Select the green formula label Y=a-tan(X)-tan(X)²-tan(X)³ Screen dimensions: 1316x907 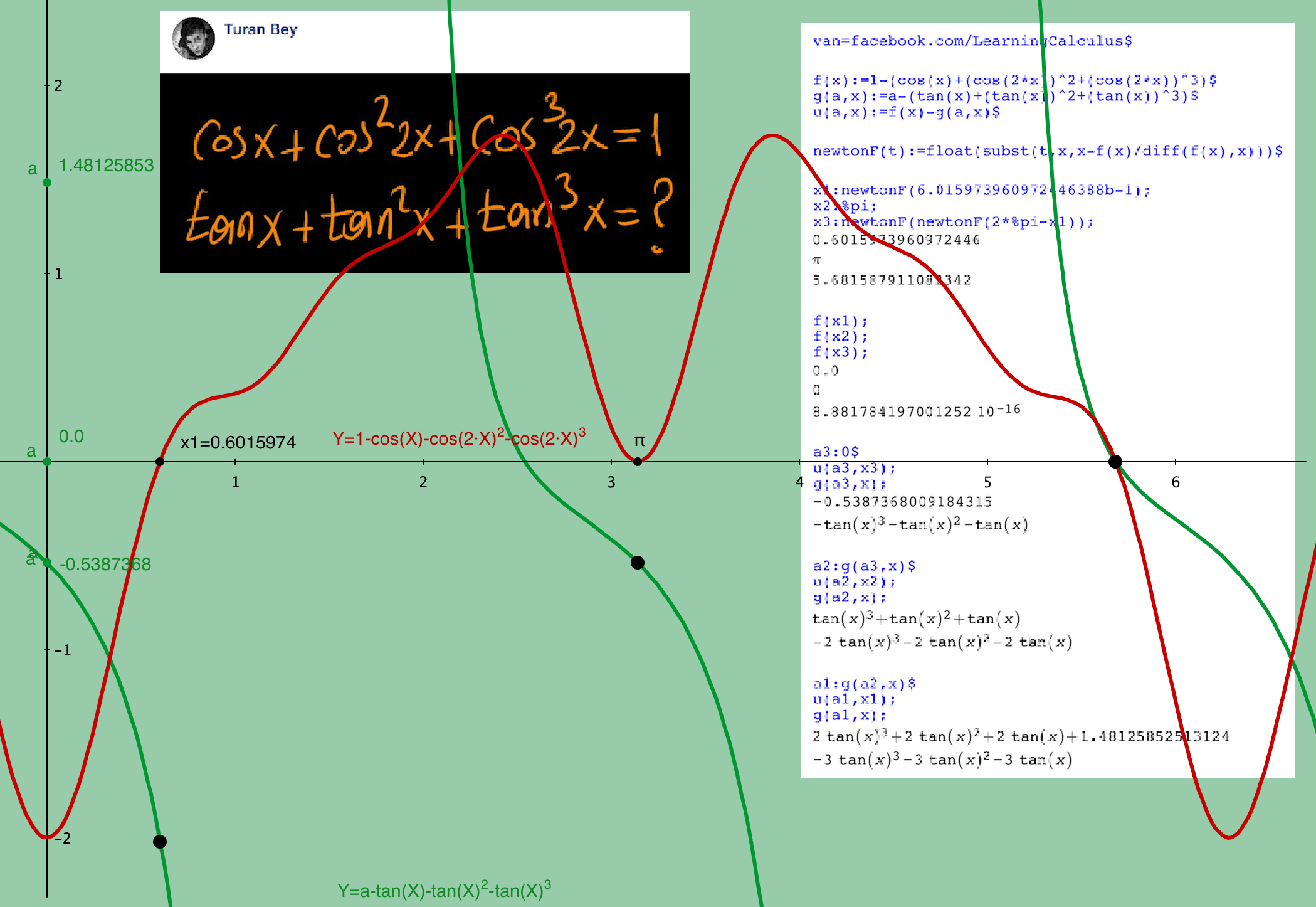pyautogui.click(x=445, y=889)
